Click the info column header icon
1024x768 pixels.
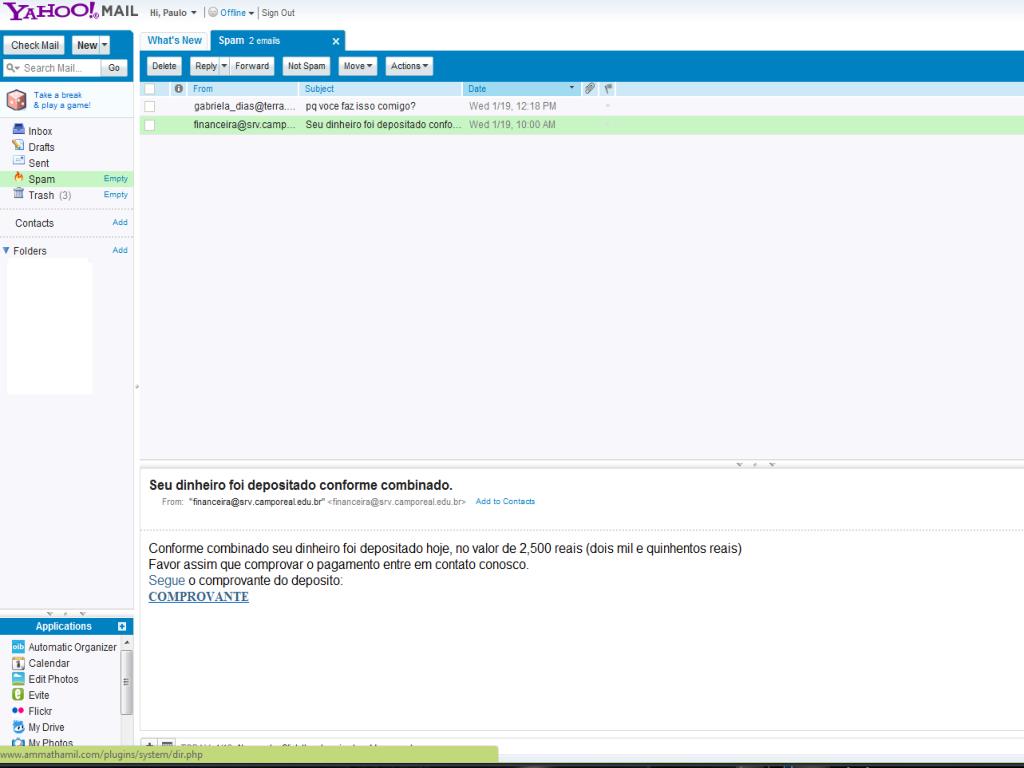(x=178, y=88)
